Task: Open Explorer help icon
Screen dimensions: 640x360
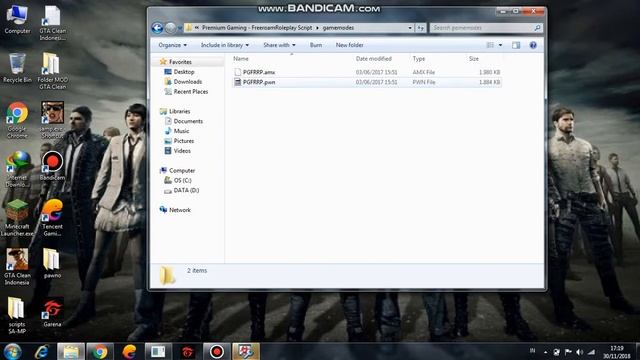Action: [x=533, y=45]
